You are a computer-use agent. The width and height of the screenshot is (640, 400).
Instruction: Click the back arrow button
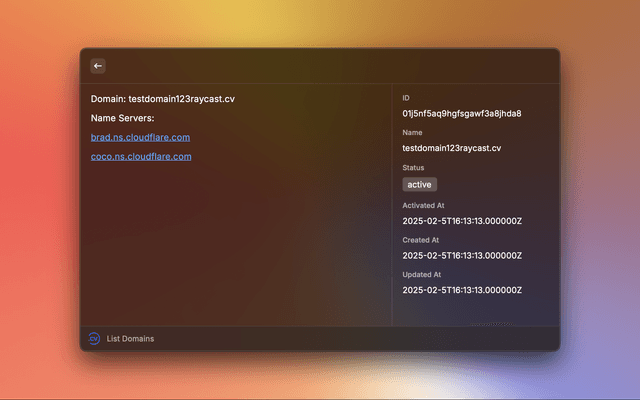pos(98,66)
